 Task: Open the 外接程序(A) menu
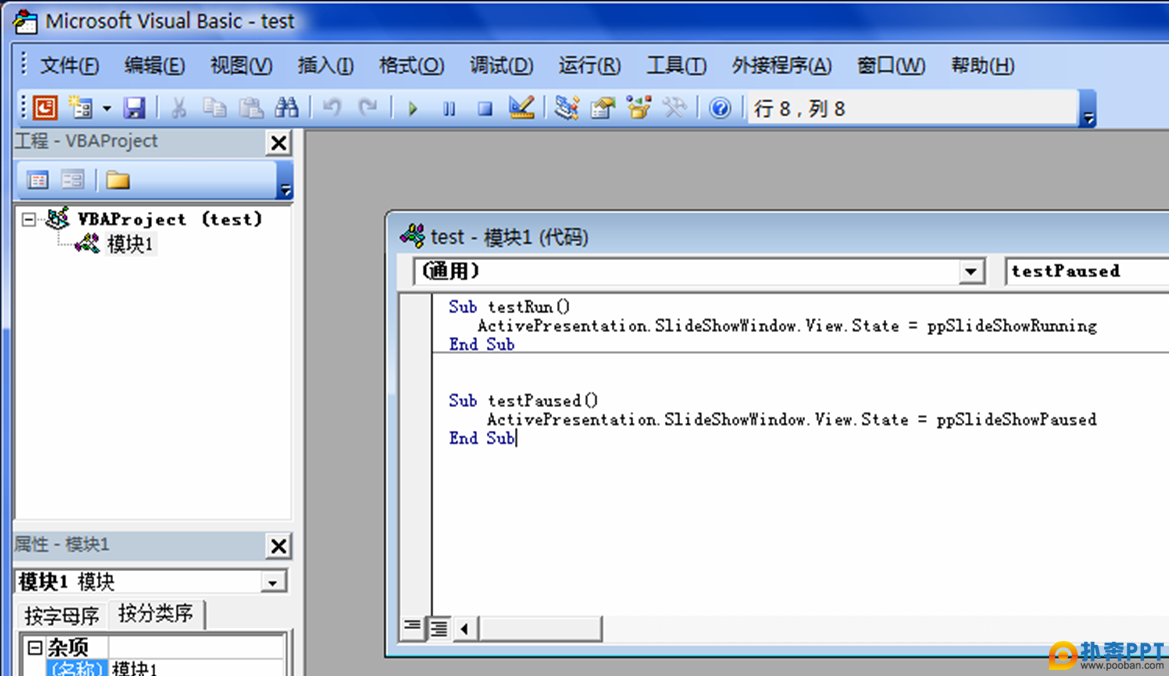[x=781, y=66]
